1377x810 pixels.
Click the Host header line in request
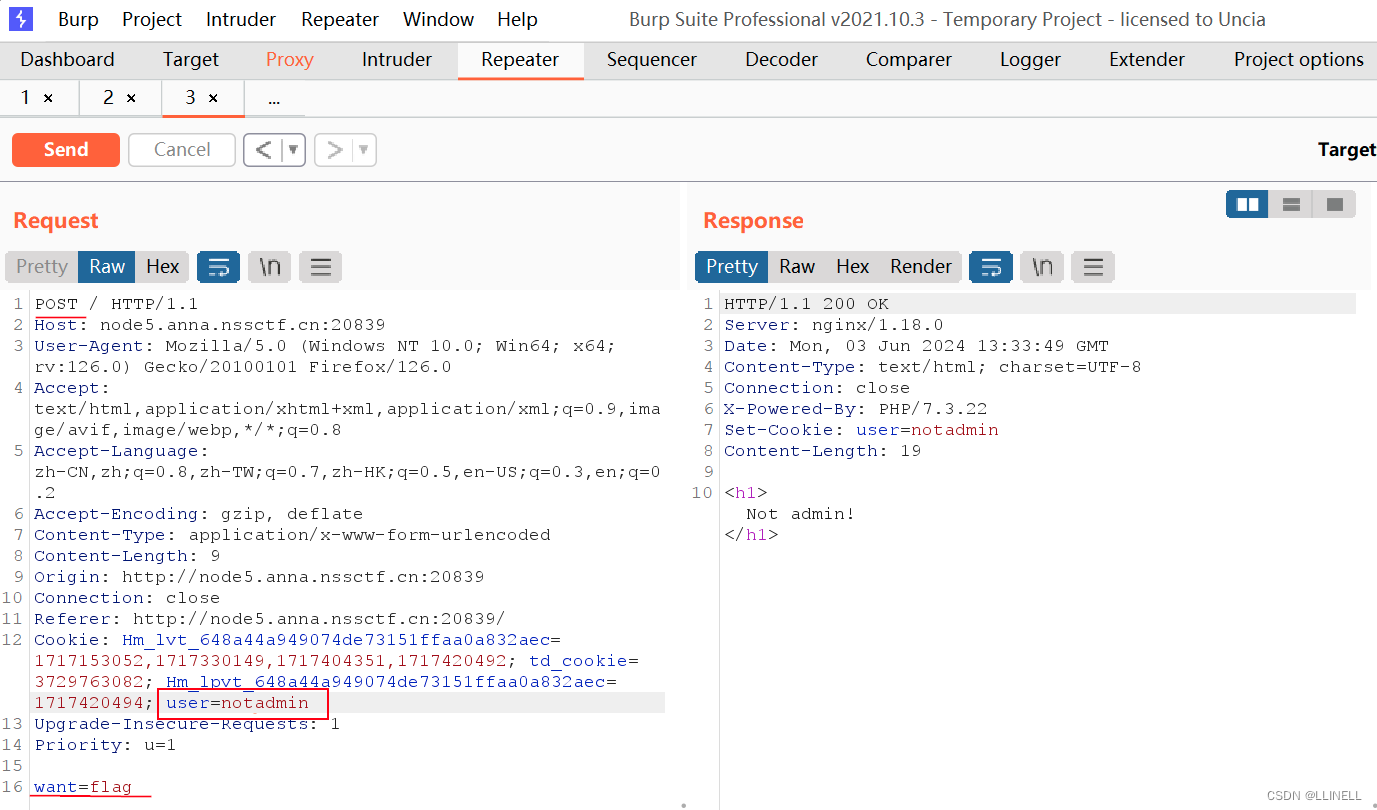click(209, 325)
